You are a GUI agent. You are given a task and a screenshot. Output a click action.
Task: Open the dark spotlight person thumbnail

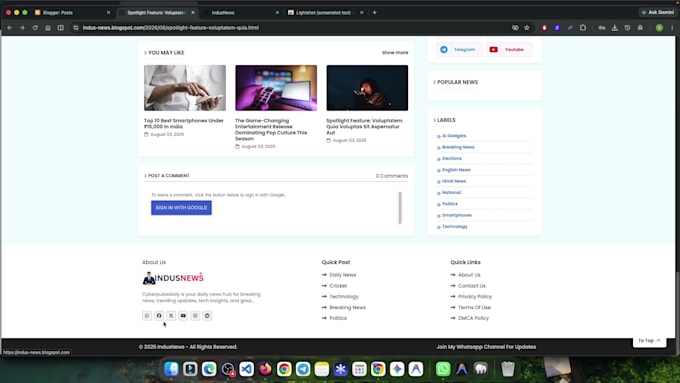click(367, 88)
